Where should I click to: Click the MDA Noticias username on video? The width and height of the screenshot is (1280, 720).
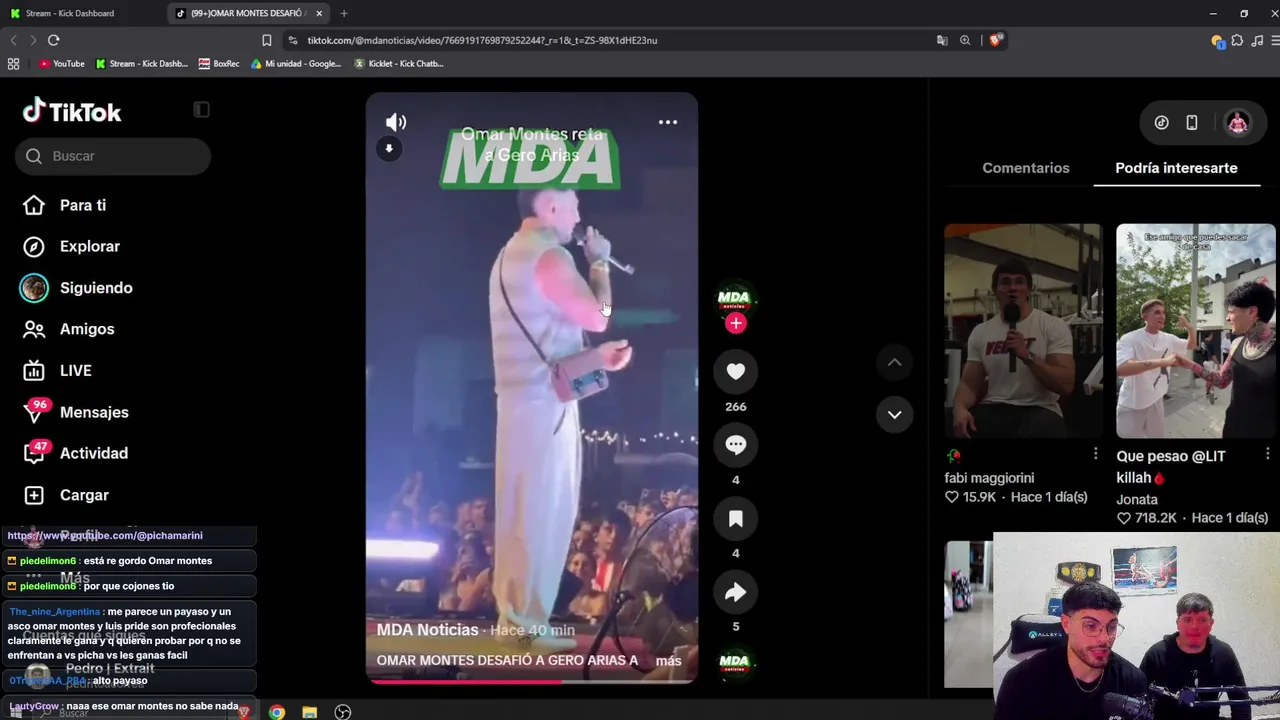click(x=427, y=630)
